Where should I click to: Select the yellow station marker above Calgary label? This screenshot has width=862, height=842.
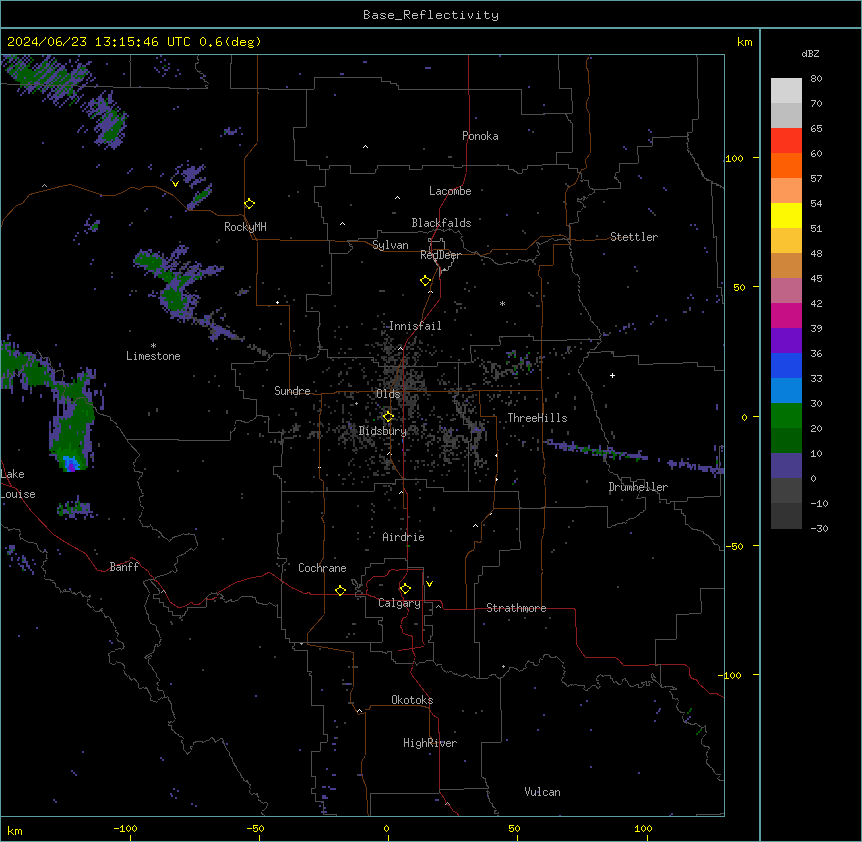(405, 589)
